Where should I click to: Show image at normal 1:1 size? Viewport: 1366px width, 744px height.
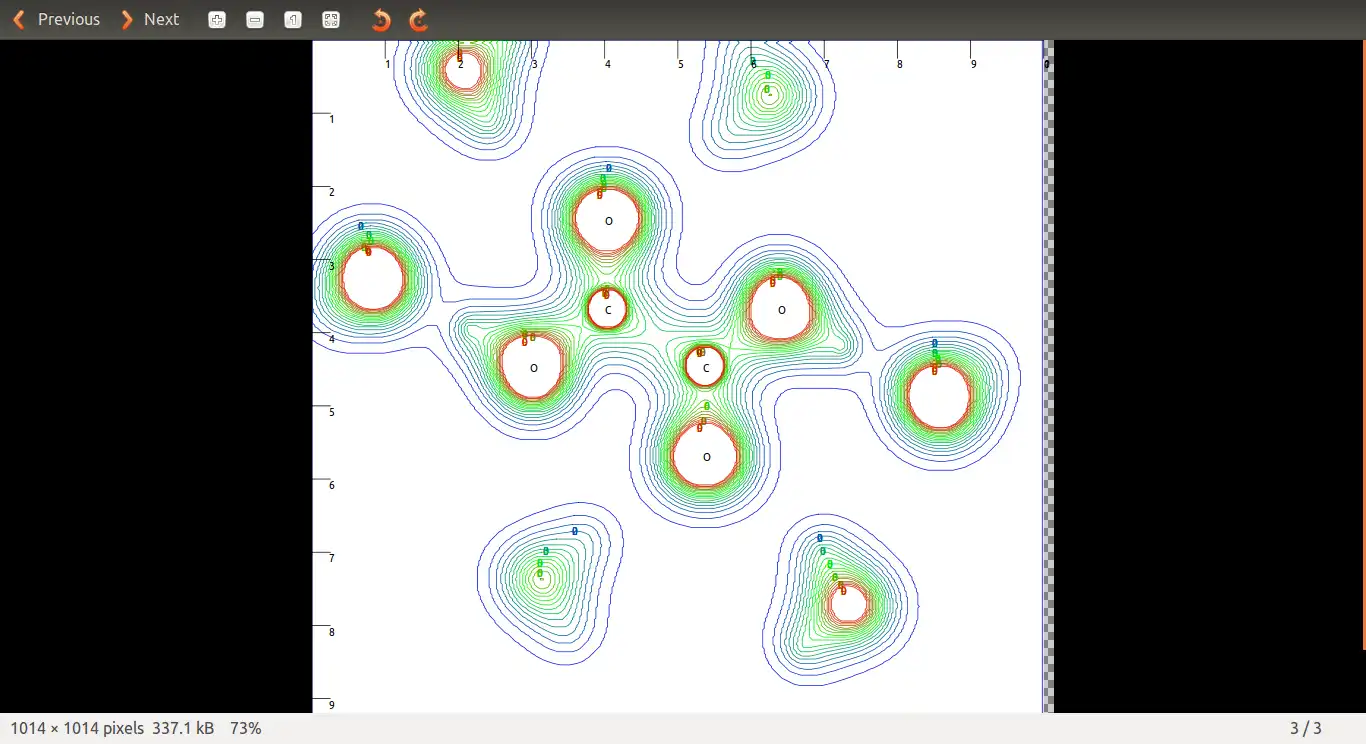(x=293, y=20)
